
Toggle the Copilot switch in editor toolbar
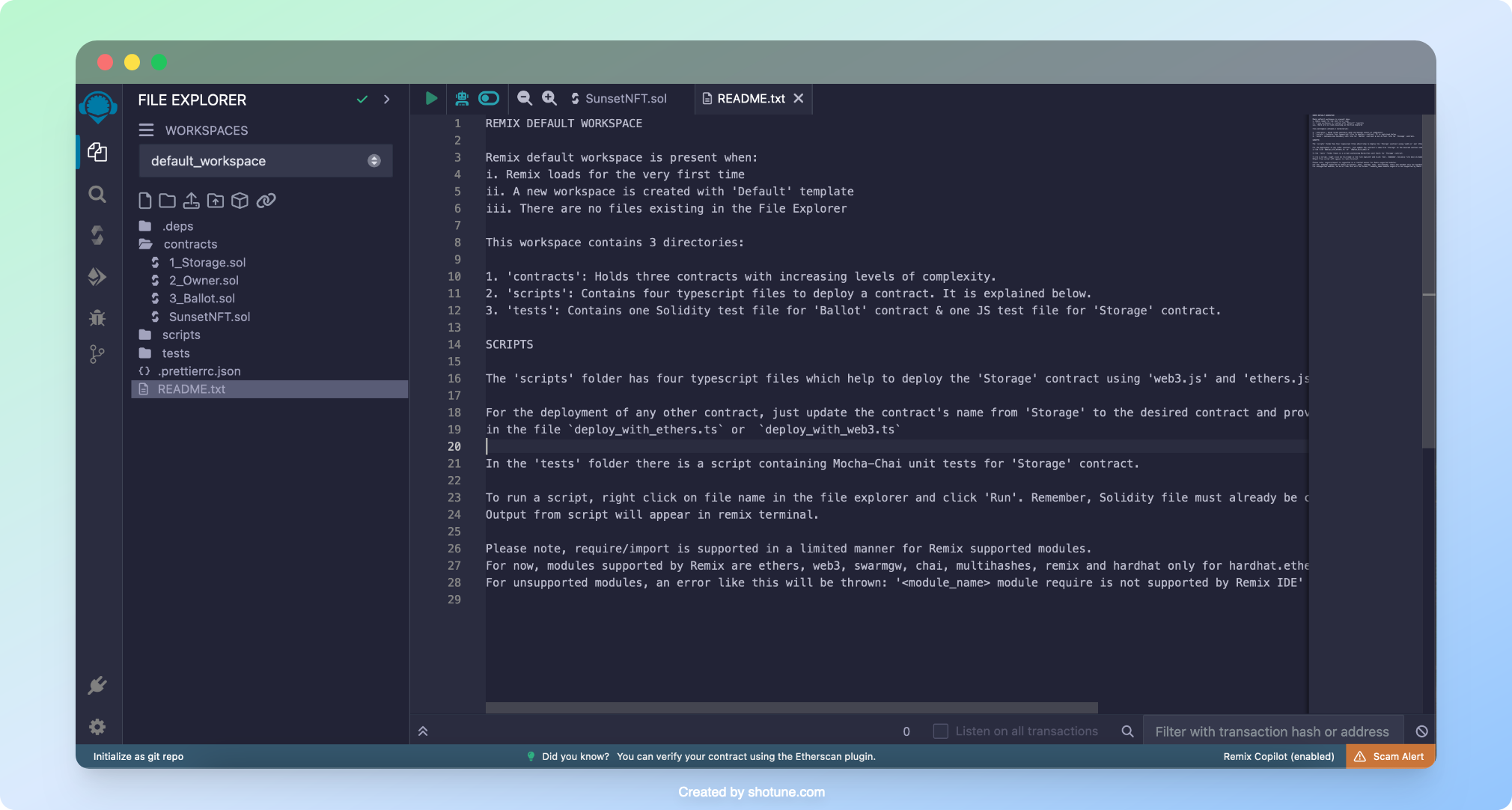pos(489,98)
